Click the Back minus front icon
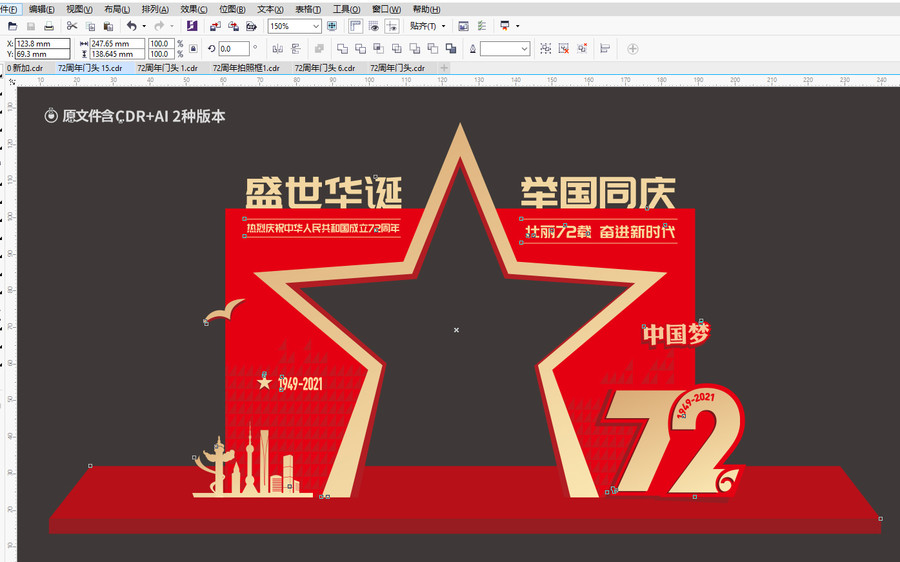This screenshot has height=562, width=900. tap(433, 49)
